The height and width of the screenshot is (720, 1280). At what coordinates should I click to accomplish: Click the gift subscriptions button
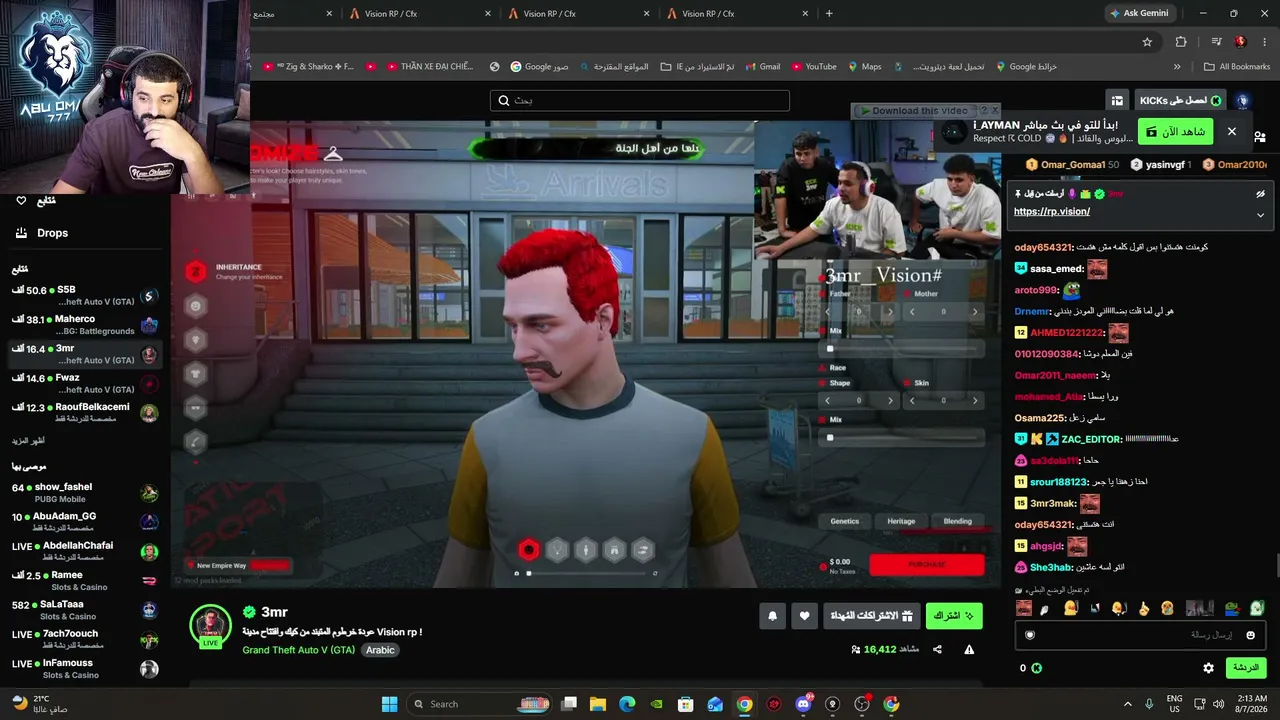coord(872,616)
